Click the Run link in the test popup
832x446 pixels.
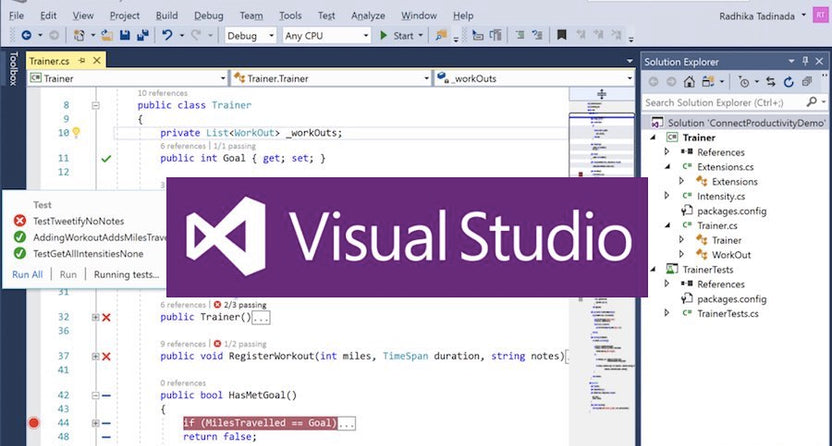click(68, 274)
